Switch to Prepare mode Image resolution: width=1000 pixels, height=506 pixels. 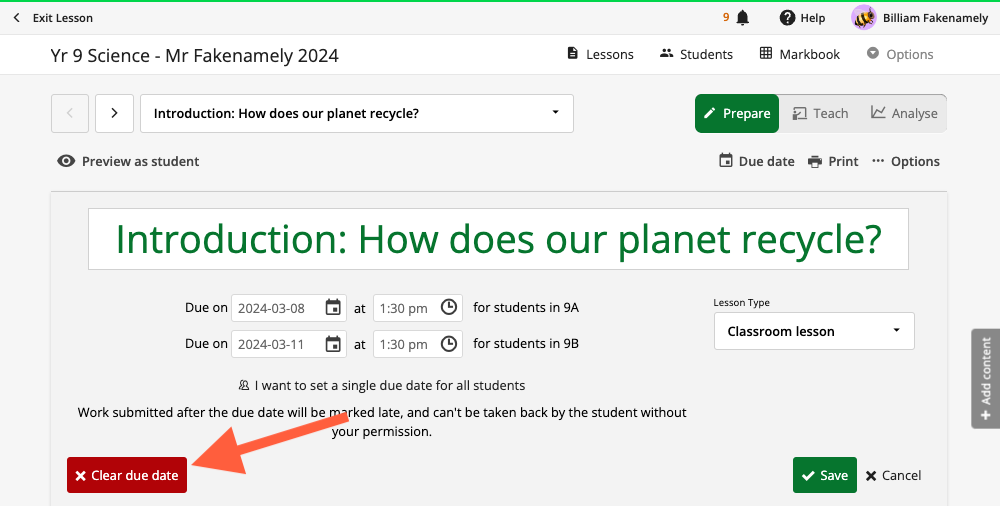pos(737,114)
